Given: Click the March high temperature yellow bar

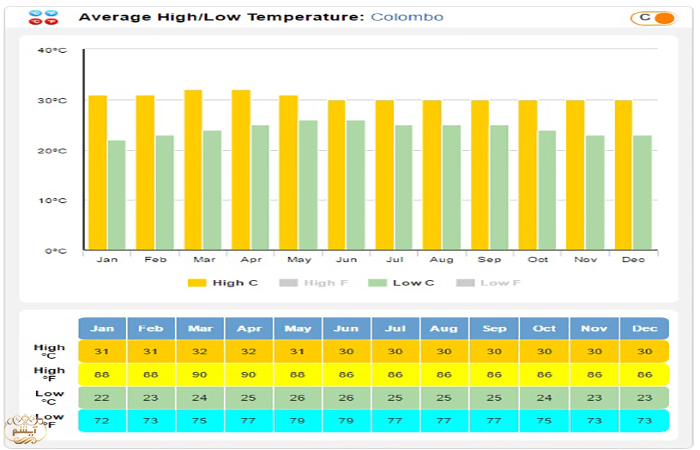Looking at the screenshot, I should (x=193, y=170).
